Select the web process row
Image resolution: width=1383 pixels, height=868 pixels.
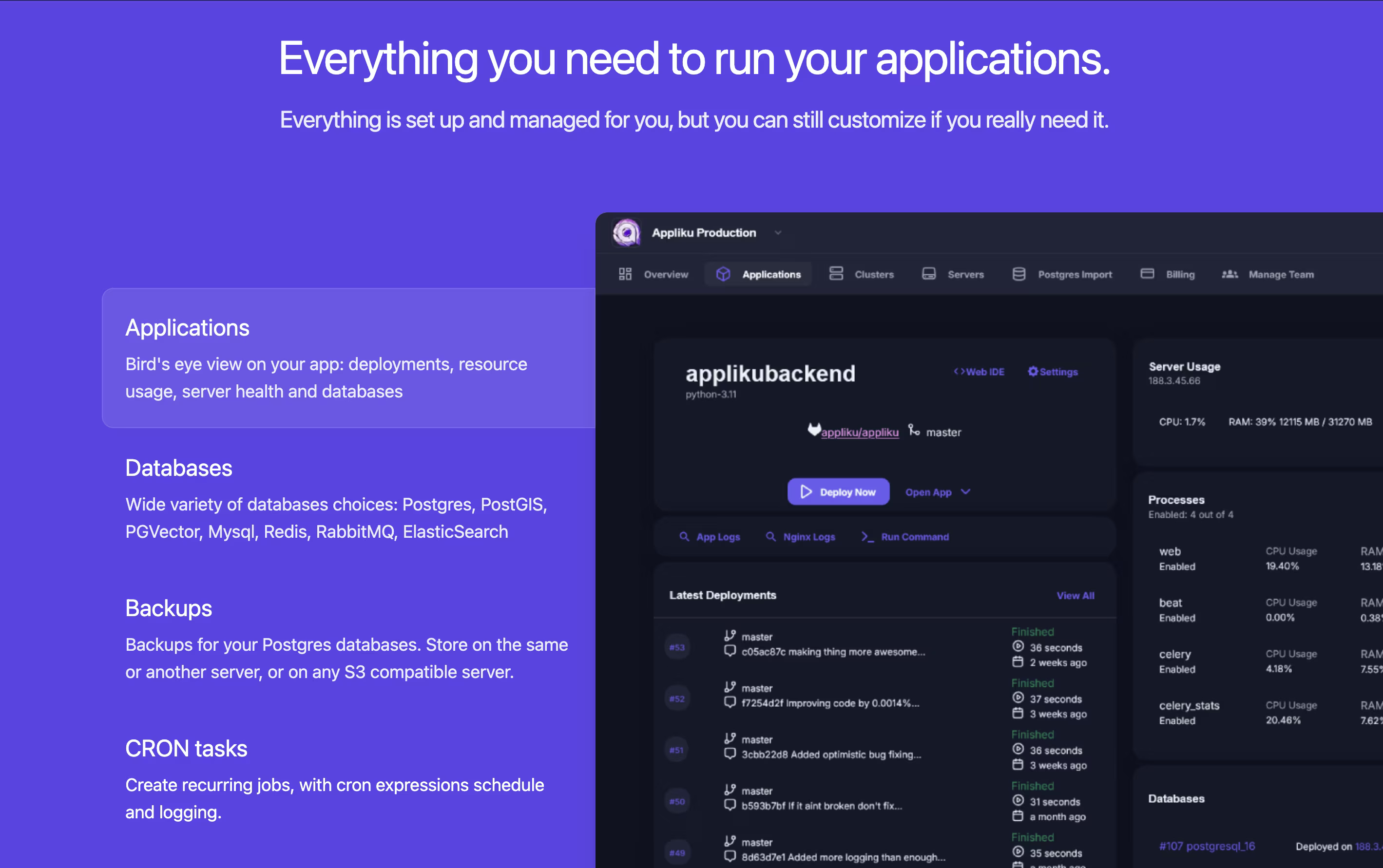(1270, 559)
